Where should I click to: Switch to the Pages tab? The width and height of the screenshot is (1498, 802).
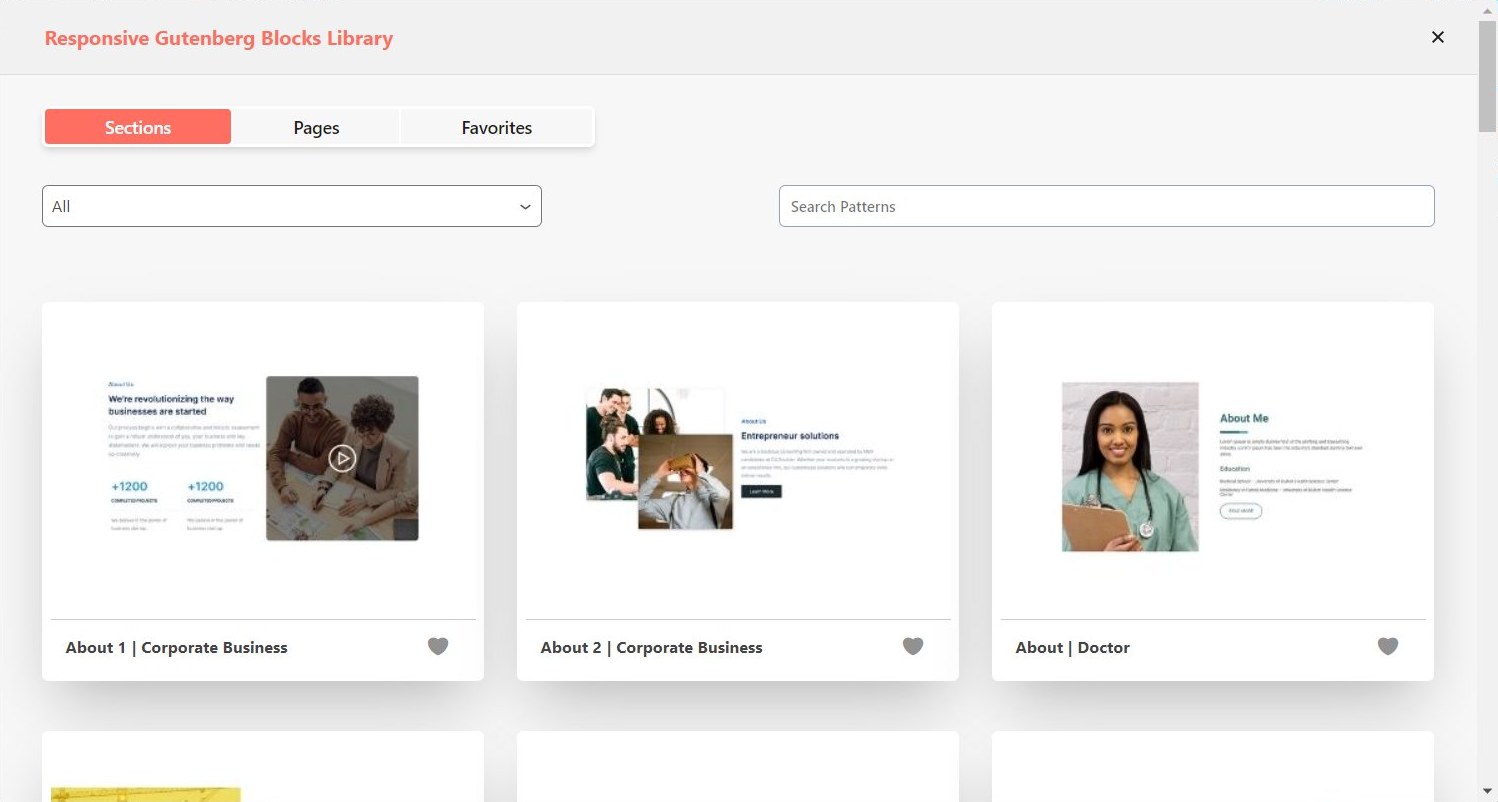[x=316, y=128]
